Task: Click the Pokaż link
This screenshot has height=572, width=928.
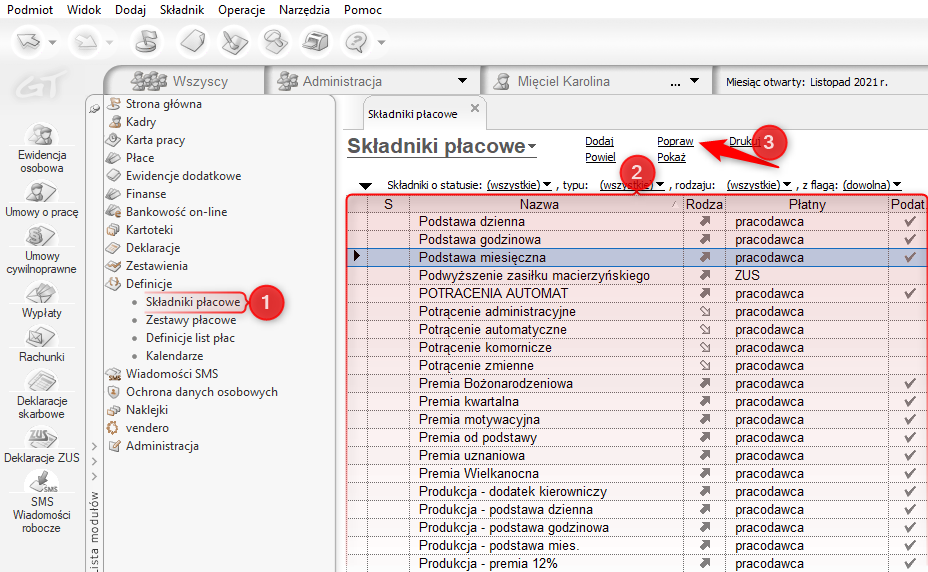Action: [x=671, y=158]
